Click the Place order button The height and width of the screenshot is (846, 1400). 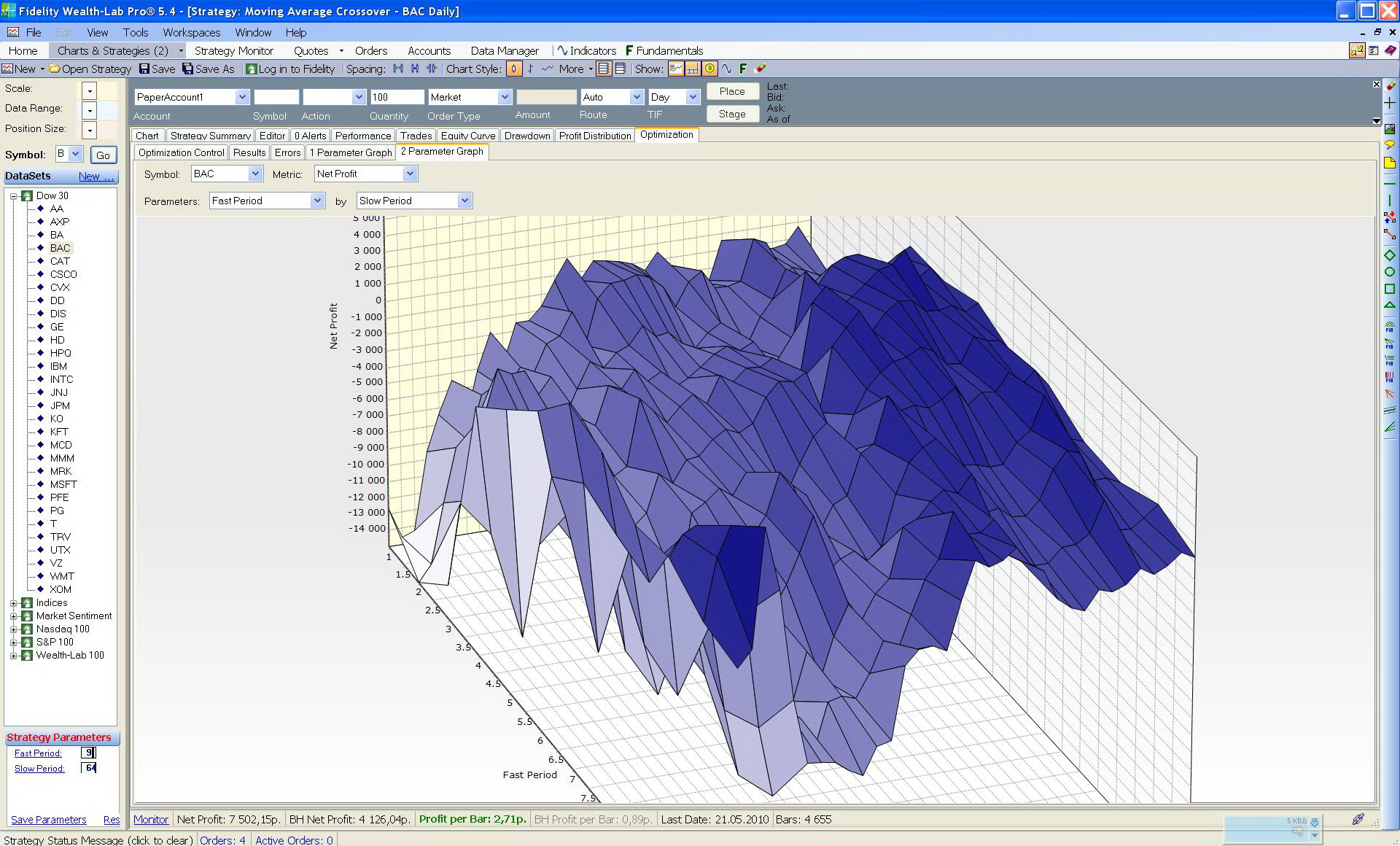tap(732, 91)
